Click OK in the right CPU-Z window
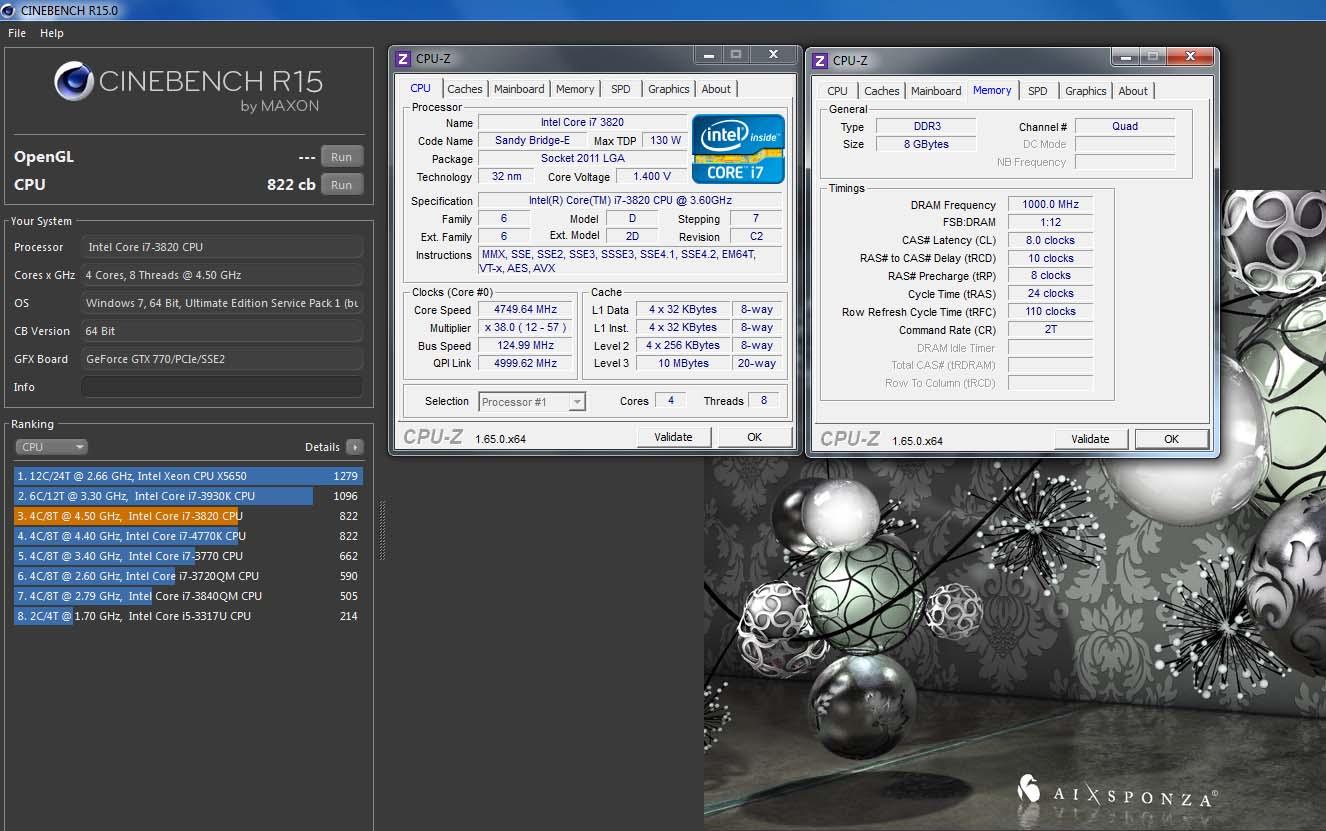 click(1171, 439)
